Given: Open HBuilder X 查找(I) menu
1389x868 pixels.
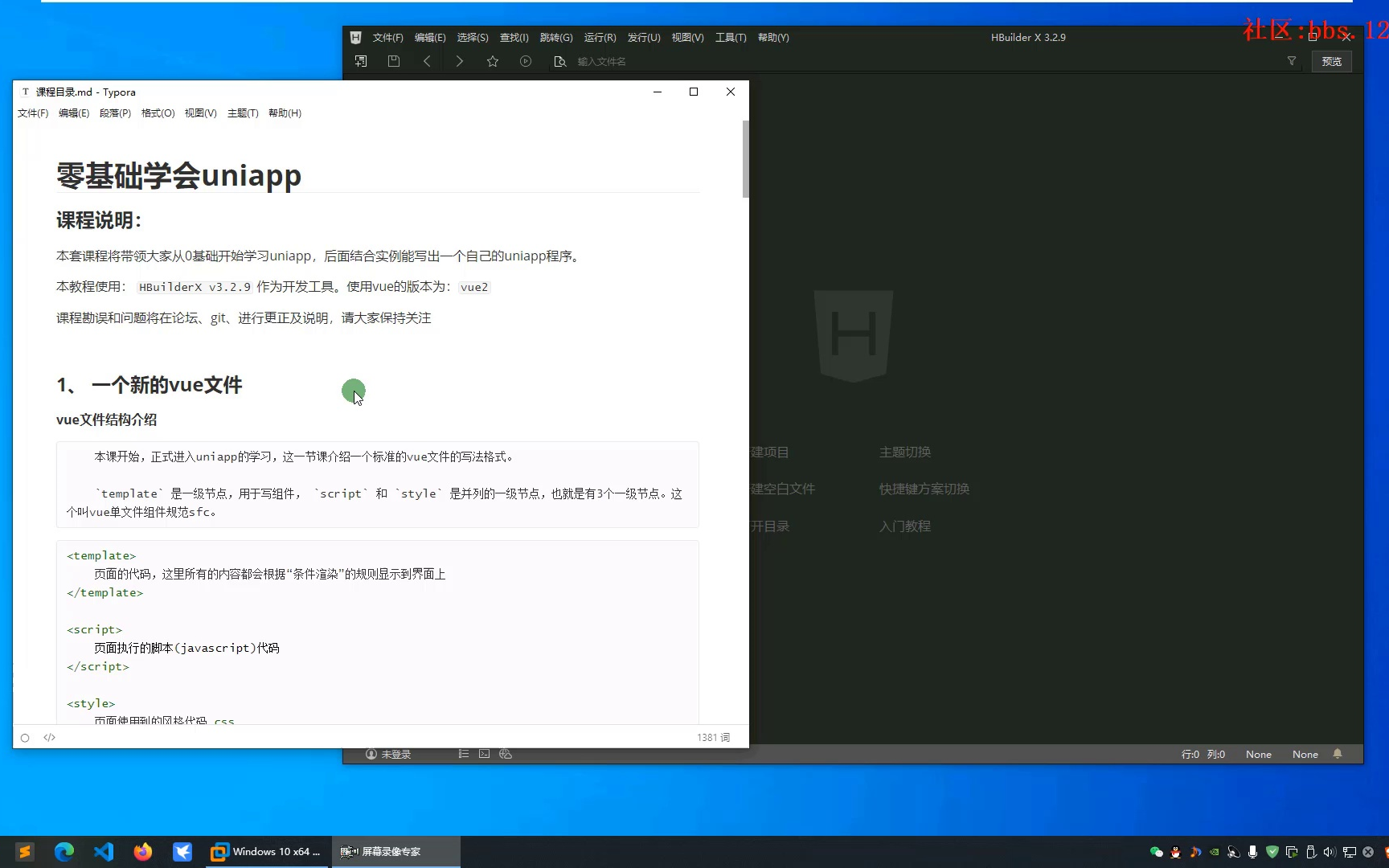Looking at the screenshot, I should click(514, 38).
